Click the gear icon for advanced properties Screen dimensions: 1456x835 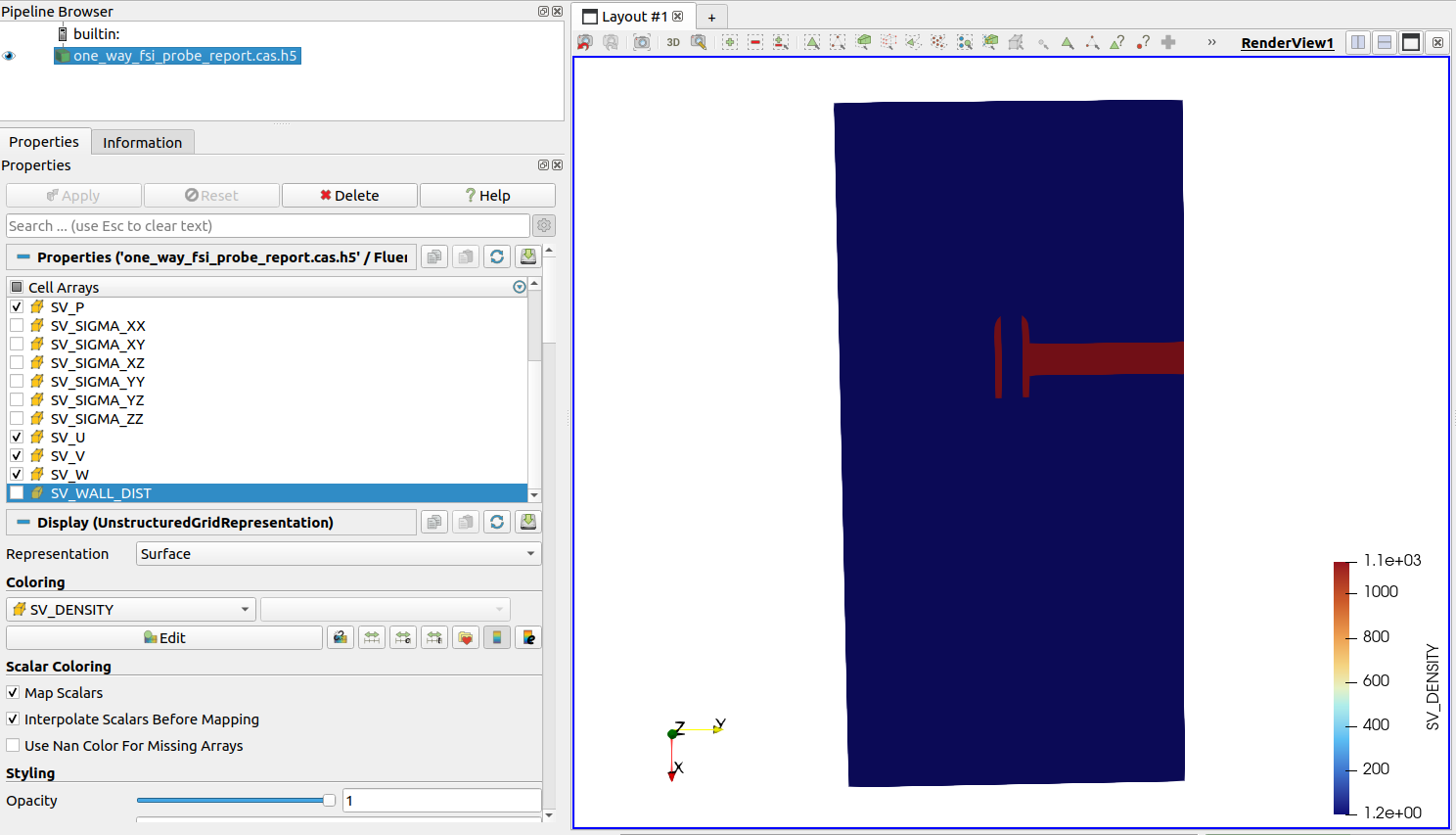(x=544, y=226)
